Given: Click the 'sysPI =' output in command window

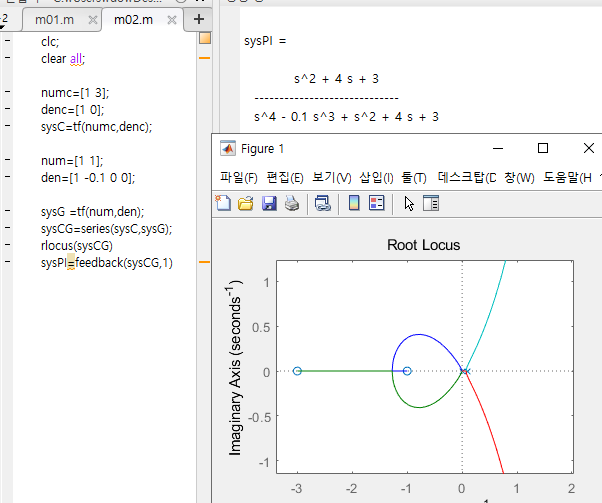Looking at the screenshot, I should (x=265, y=41).
